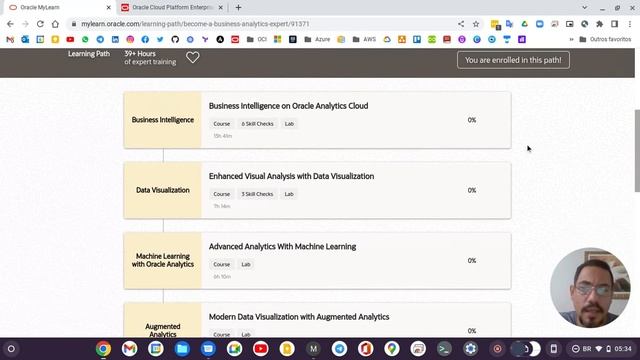Viewport: 640px width, 360px height.
Task: Open Microsoft Office app from the shelf
Action: pos(365,349)
